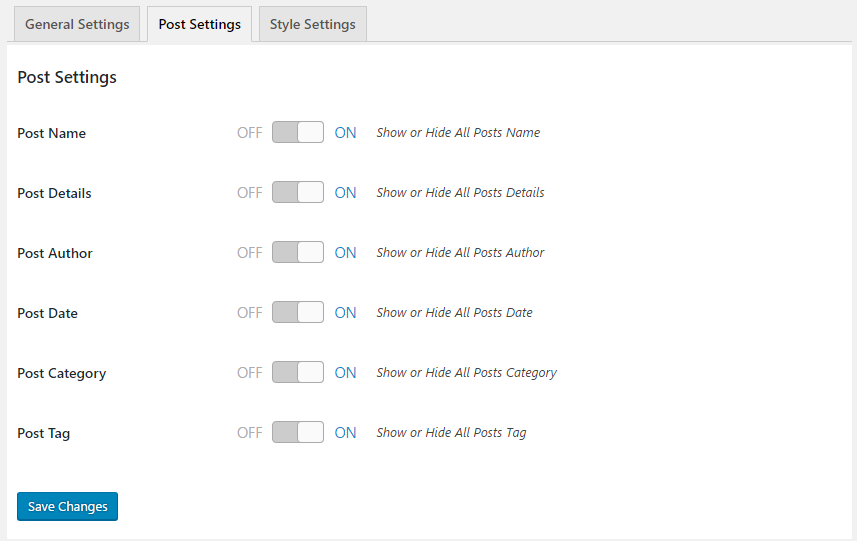Click the OFF label for Post Tag
This screenshot has height=541, width=857.
(249, 433)
